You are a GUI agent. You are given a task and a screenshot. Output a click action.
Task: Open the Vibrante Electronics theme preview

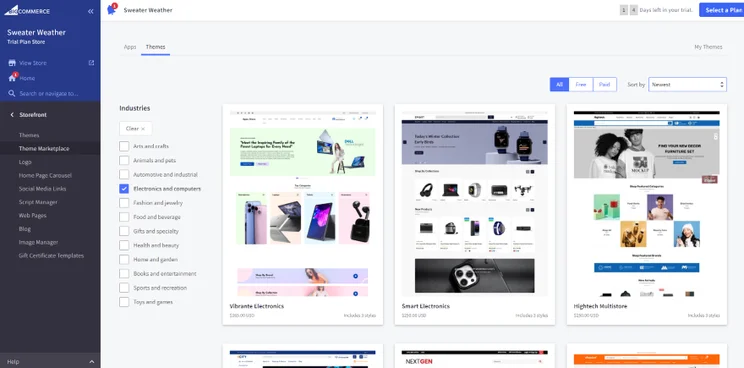pyautogui.click(x=303, y=203)
